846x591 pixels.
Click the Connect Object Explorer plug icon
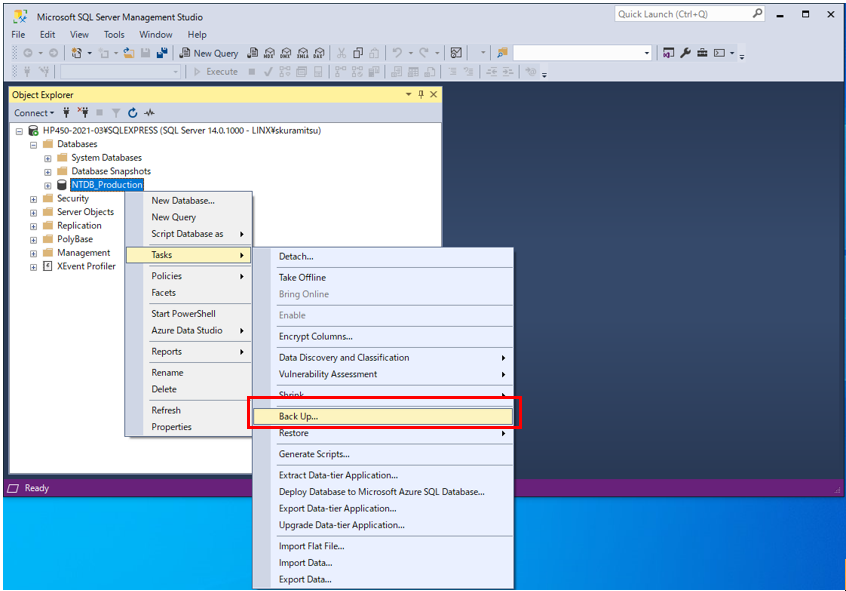67,113
